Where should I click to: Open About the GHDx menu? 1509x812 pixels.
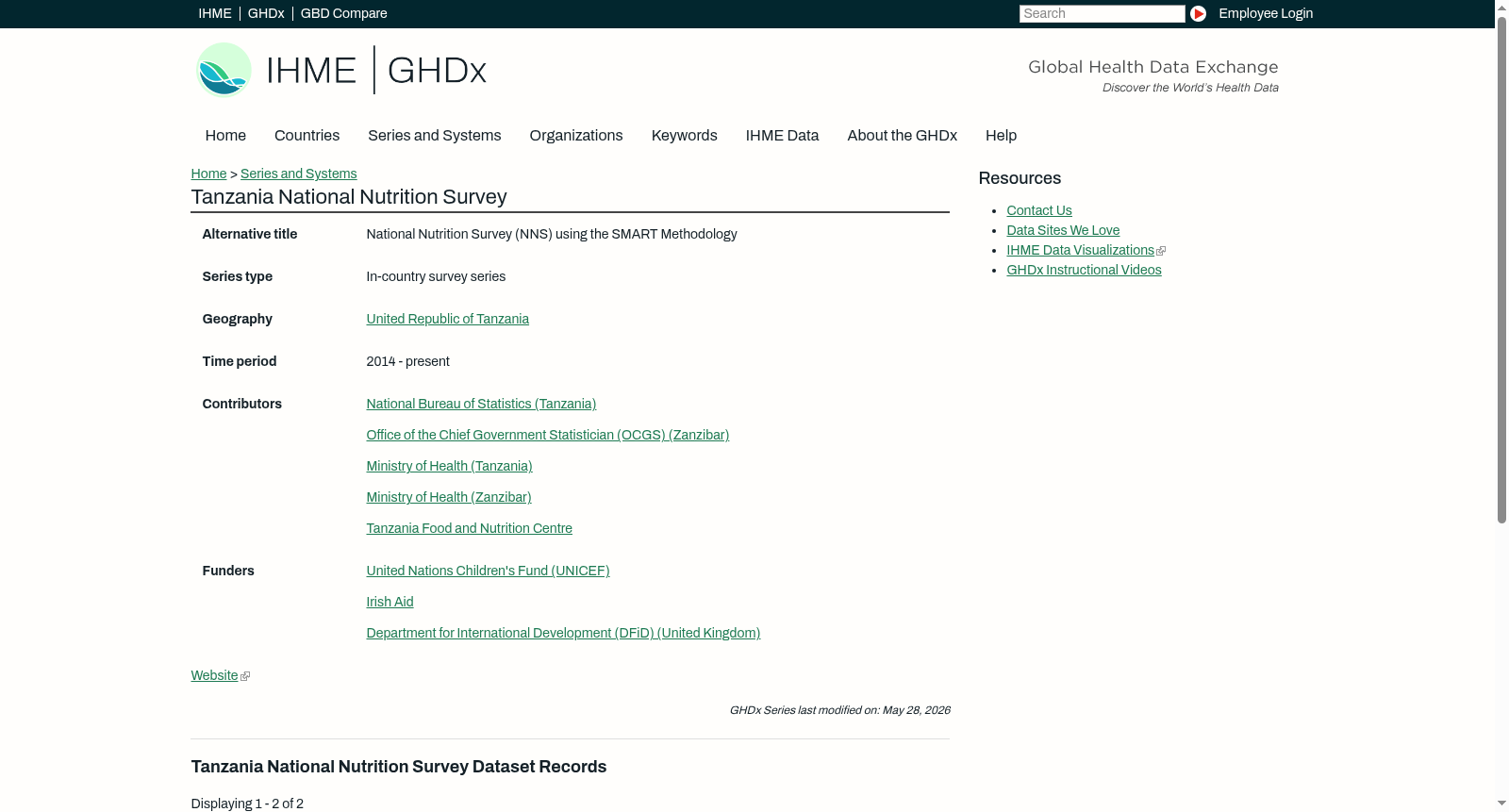tap(903, 136)
